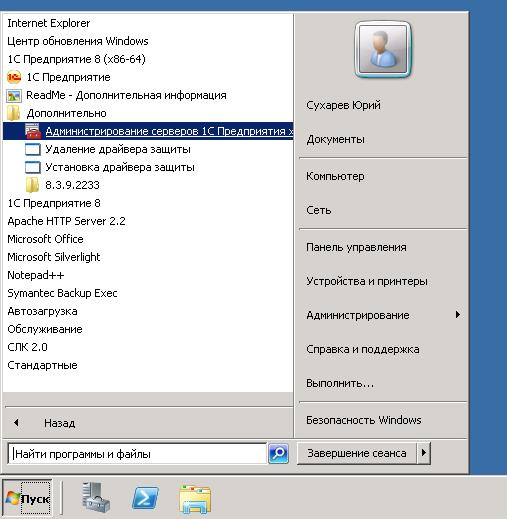The width and height of the screenshot is (507, 519).
Task: Open the 8.3.9.2233 folder
Action: 62,185
